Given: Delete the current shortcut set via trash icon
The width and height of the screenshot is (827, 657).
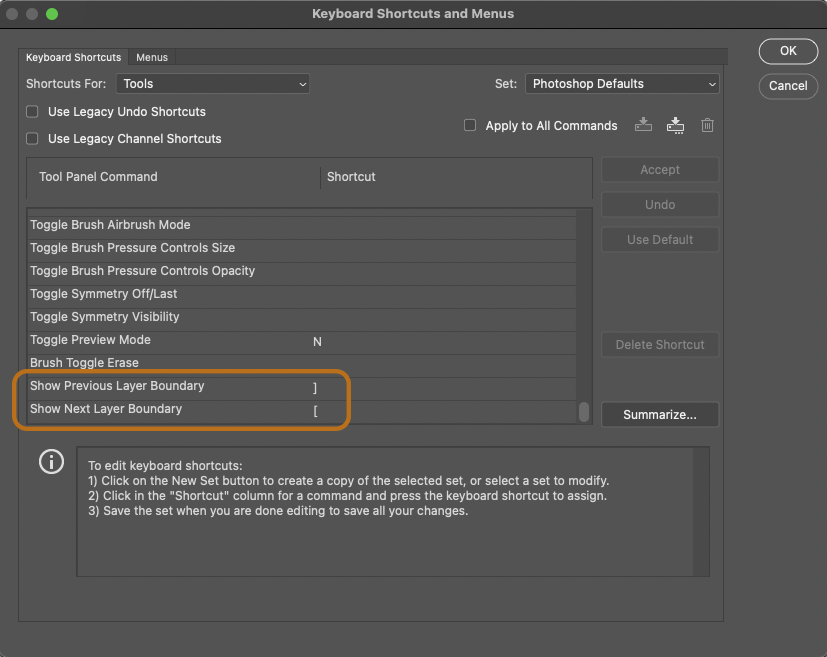Looking at the screenshot, I should 707,124.
